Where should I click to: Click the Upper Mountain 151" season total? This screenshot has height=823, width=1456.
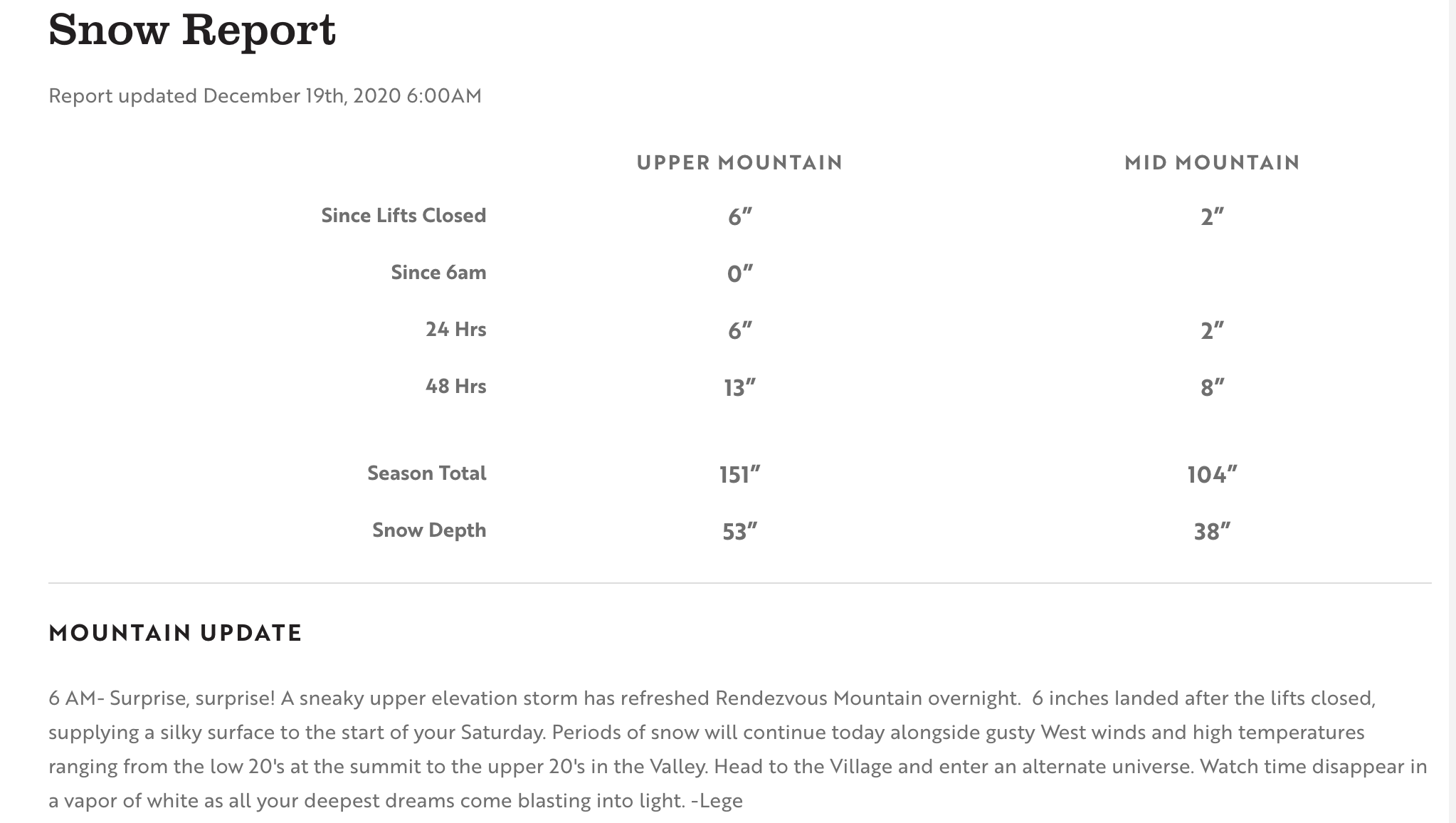click(x=739, y=474)
